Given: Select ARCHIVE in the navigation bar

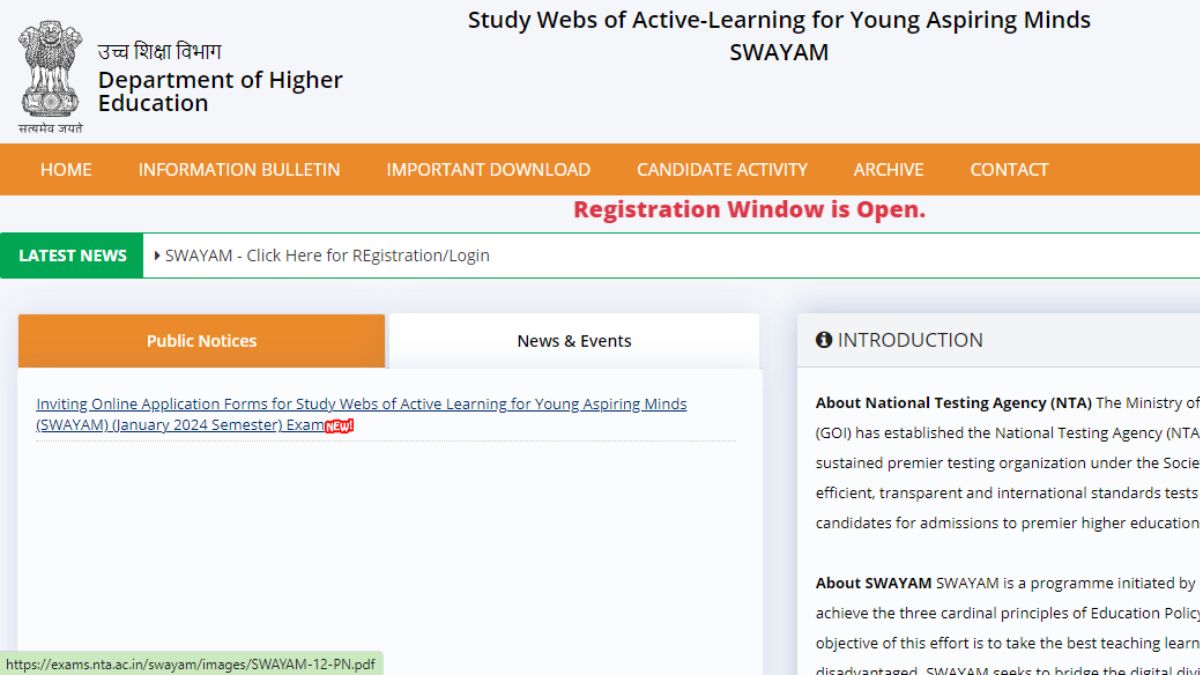Looking at the screenshot, I should pos(888,170).
